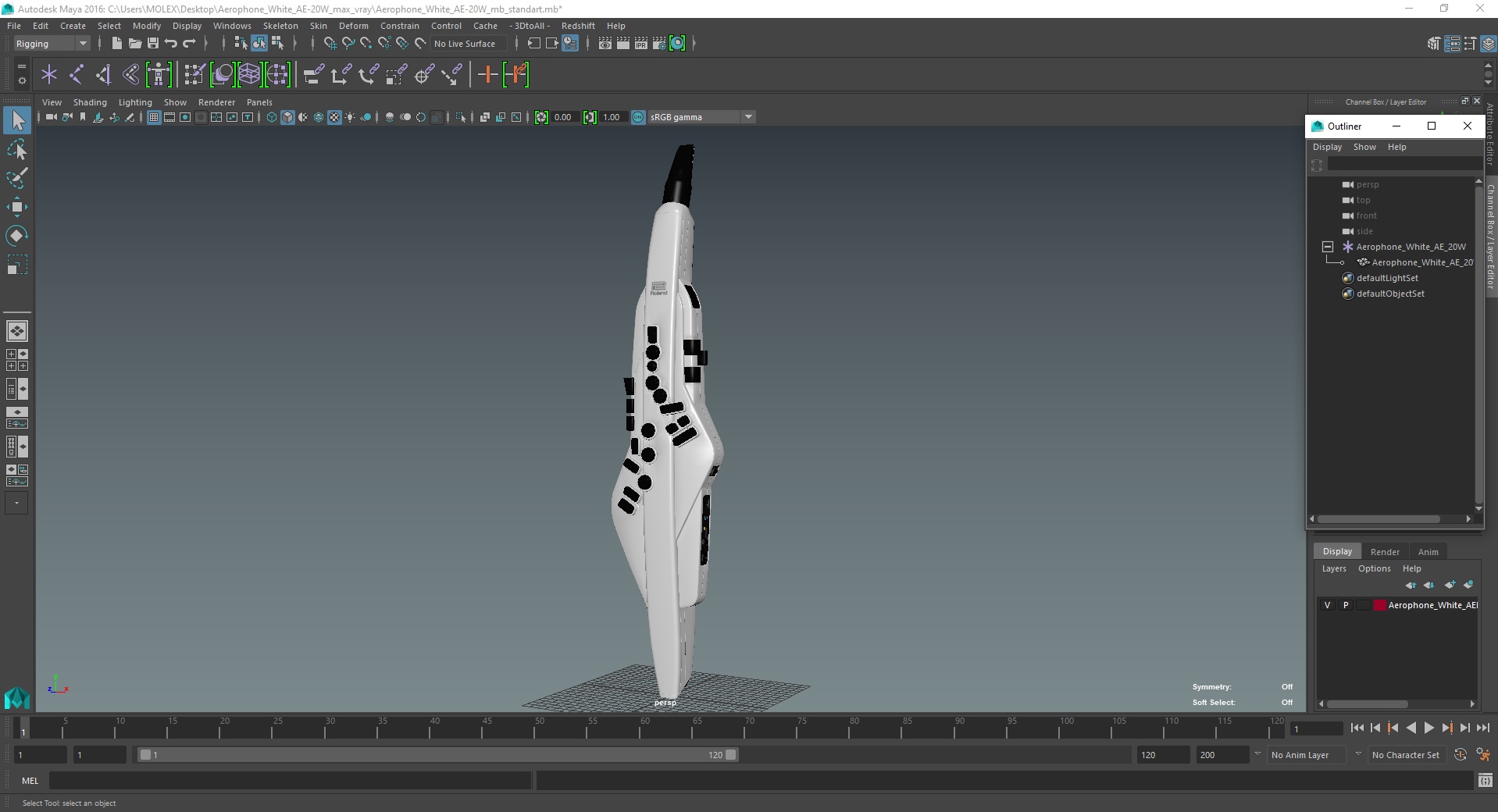Choose the Rotate tool in the toolbox
This screenshot has width=1498, height=812.
click(x=16, y=236)
